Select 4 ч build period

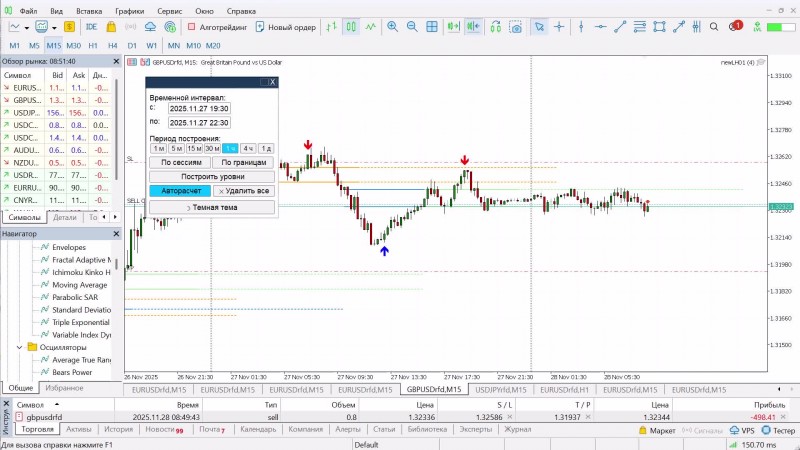[248, 148]
